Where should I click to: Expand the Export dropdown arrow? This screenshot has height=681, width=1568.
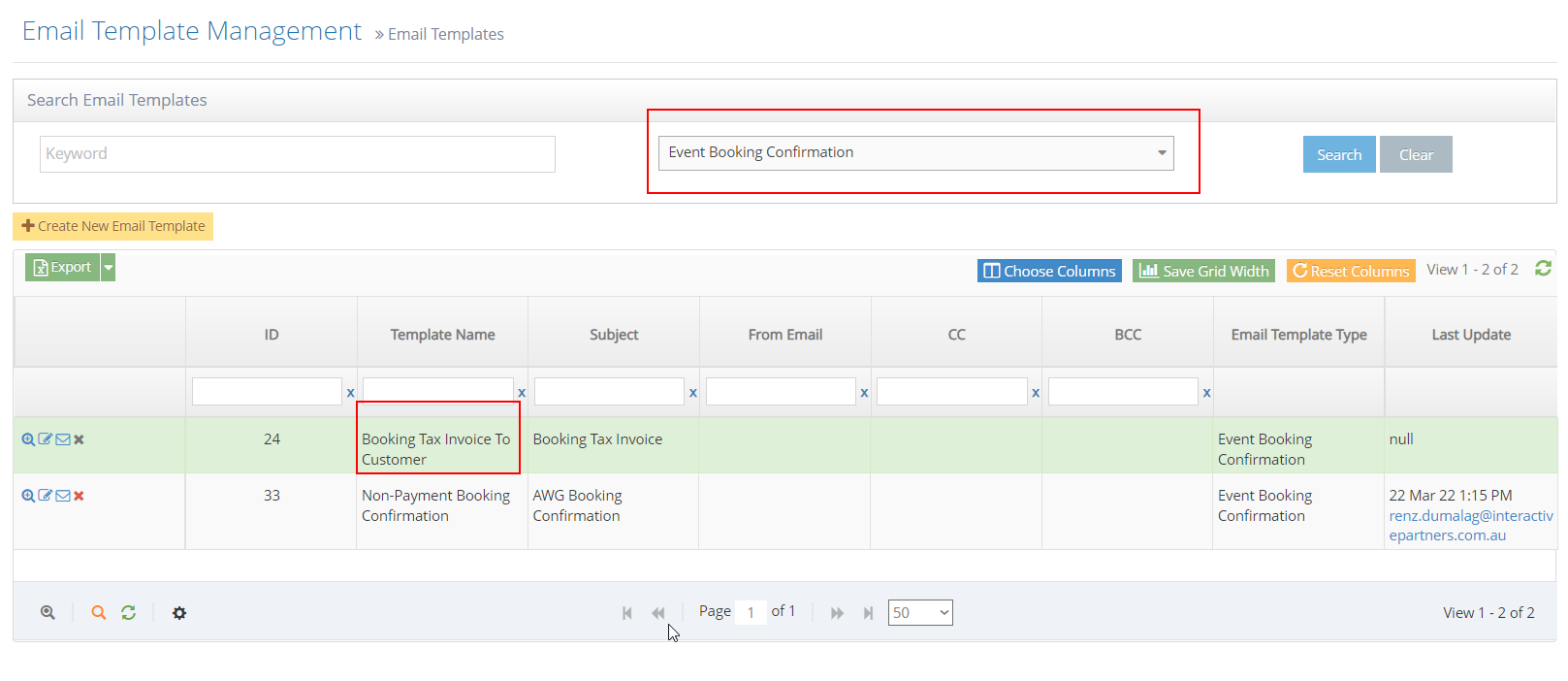tap(109, 268)
